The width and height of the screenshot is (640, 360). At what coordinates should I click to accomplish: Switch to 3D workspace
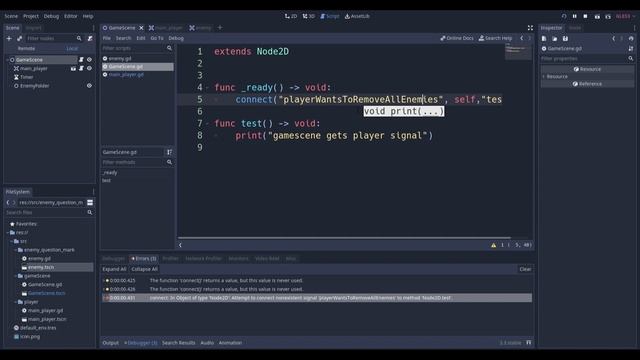coord(309,16)
